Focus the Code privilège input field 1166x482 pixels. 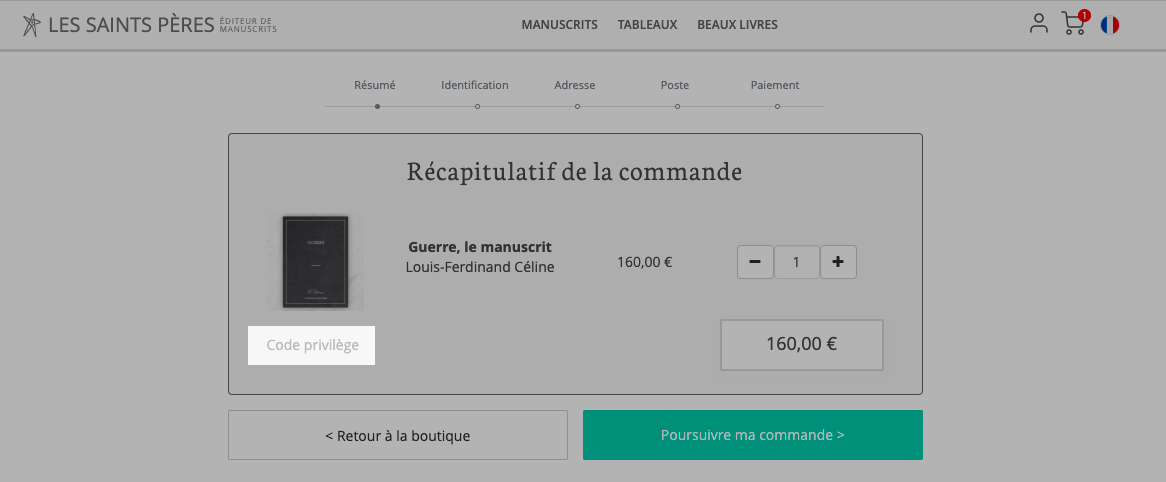pos(312,345)
